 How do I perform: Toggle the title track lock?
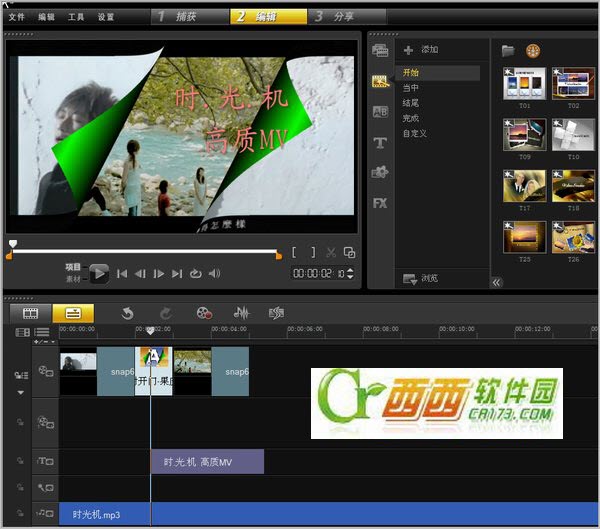pyautogui.click(x=19, y=461)
